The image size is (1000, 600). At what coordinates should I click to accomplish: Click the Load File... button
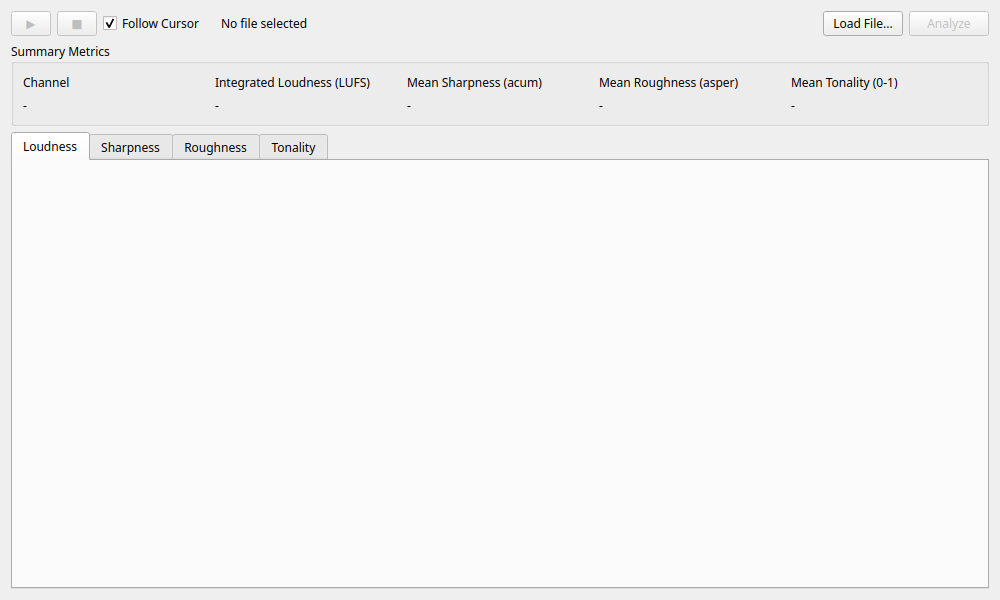[x=862, y=23]
